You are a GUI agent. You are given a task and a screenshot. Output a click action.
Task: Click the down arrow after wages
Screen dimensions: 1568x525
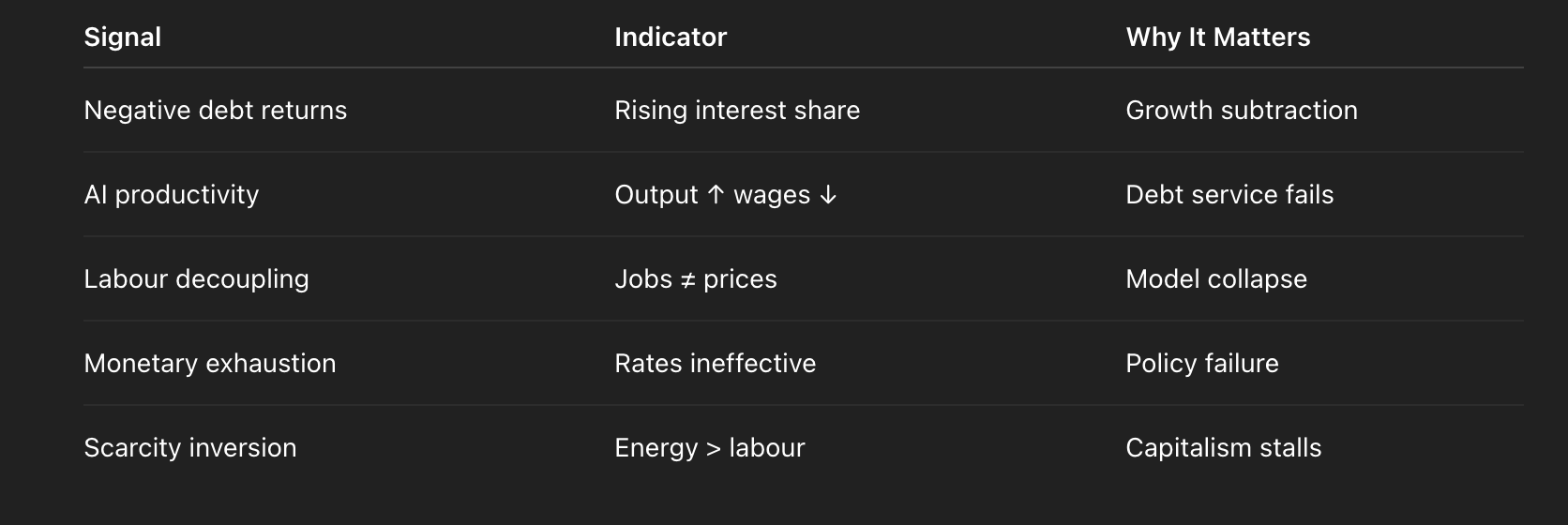coord(827,195)
